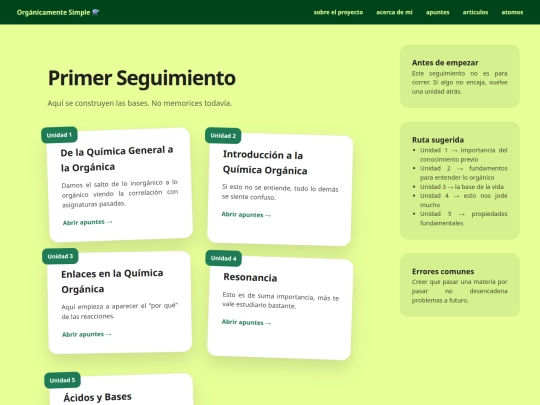Click the 'Damos el salto de lo inorgánico' description
The image size is (540, 405).
(120, 194)
